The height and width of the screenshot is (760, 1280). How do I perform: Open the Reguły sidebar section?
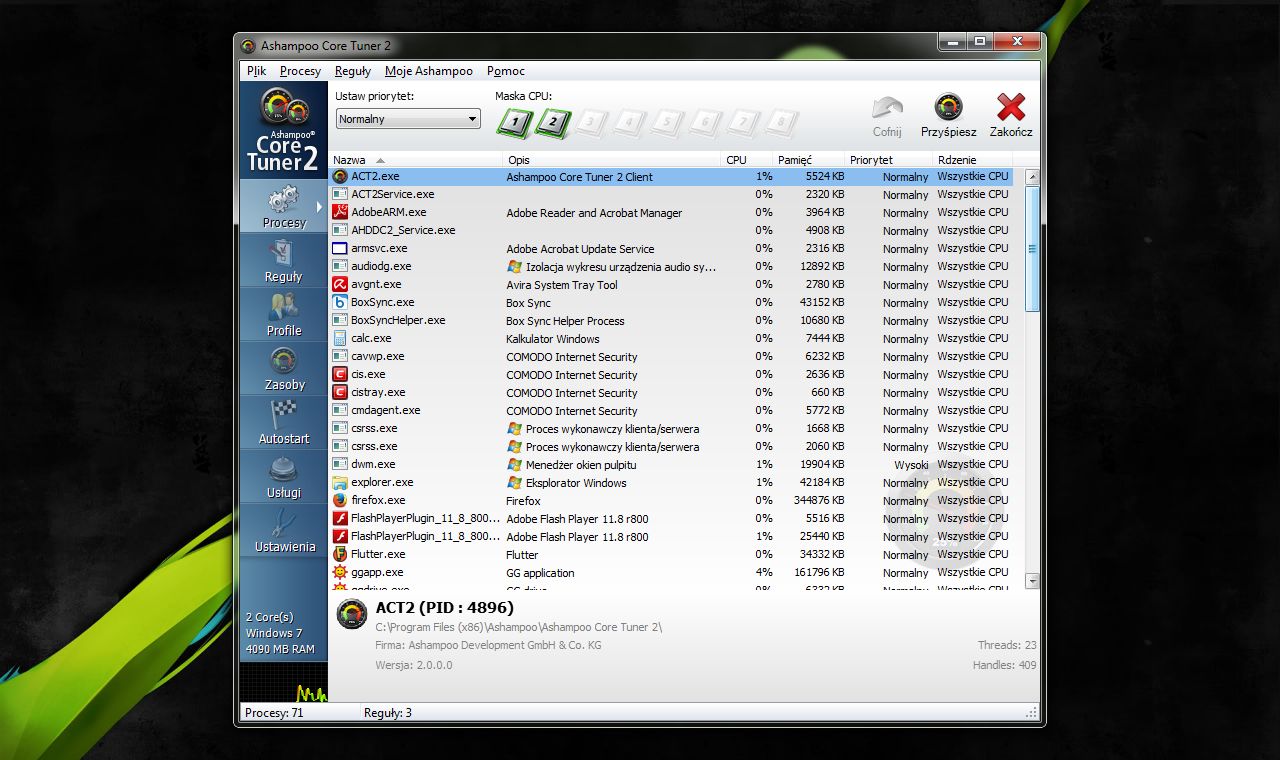tap(284, 260)
